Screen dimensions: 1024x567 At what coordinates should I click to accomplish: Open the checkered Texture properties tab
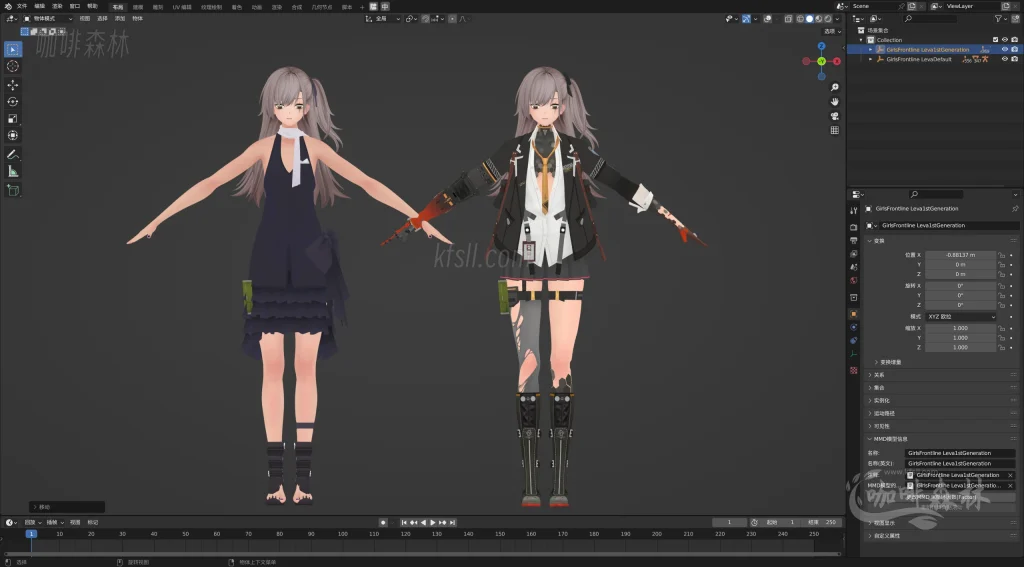[x=854, y=370]
